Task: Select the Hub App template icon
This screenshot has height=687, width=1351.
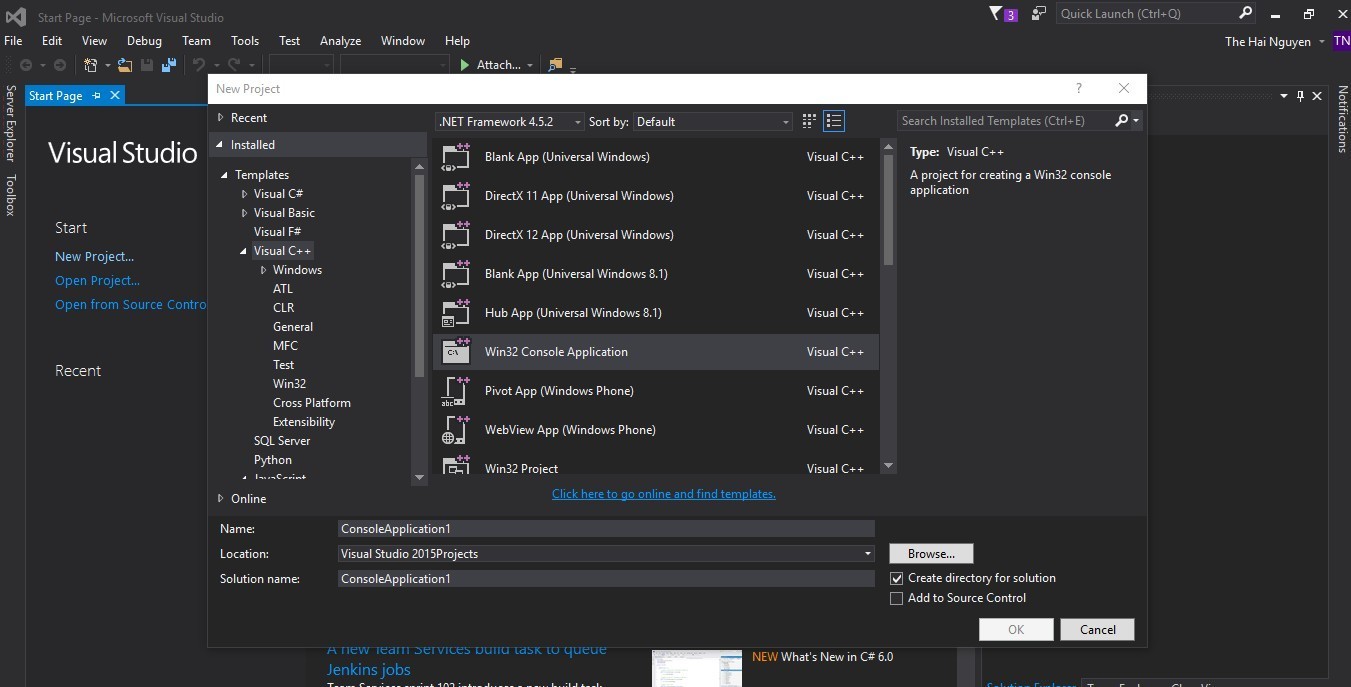Action: coord(456,313)
